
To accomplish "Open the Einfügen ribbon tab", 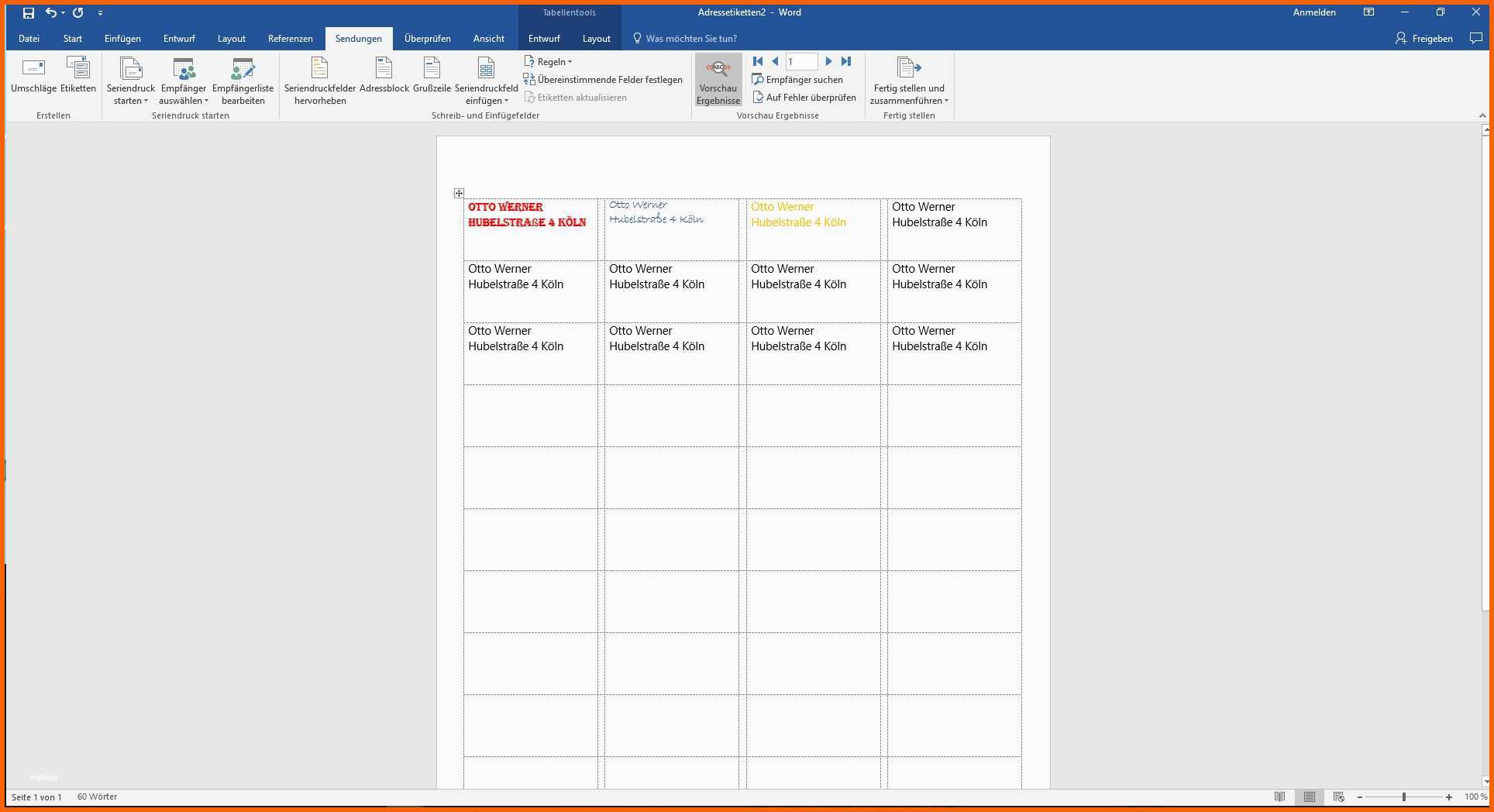I will point(122,39).
